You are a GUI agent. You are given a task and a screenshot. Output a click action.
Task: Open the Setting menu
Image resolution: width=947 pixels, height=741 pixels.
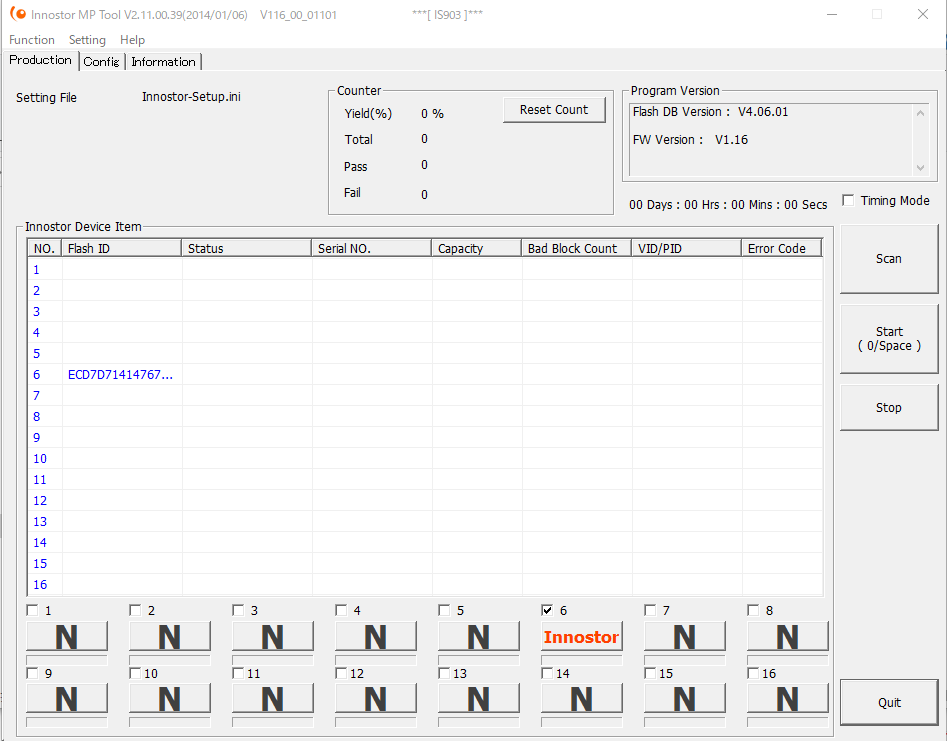[x=87, y=40]
